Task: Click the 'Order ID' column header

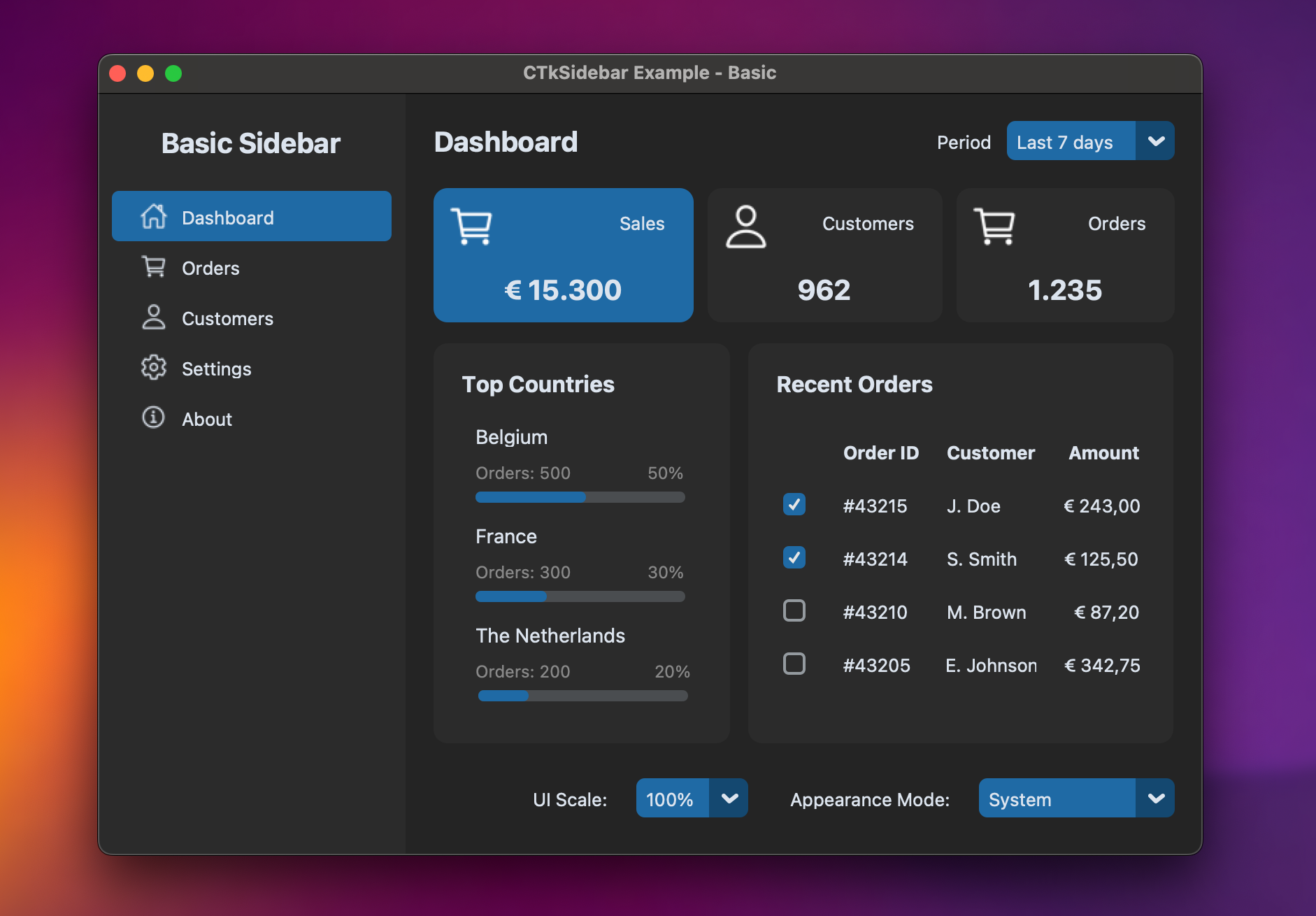Action: (x=881, y=453)
